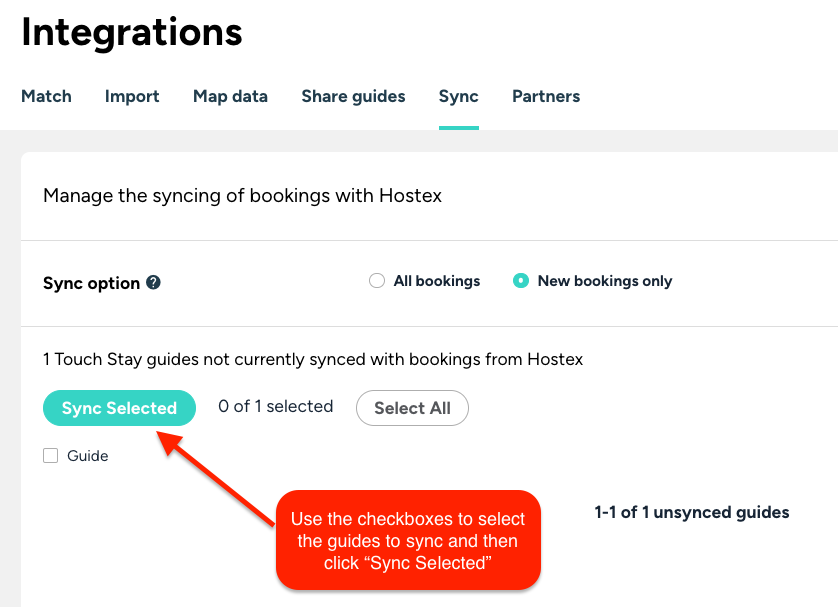The image size is (838, 607).
Task: Click the Sync option help question-mark icon
Action: [153, 282]
